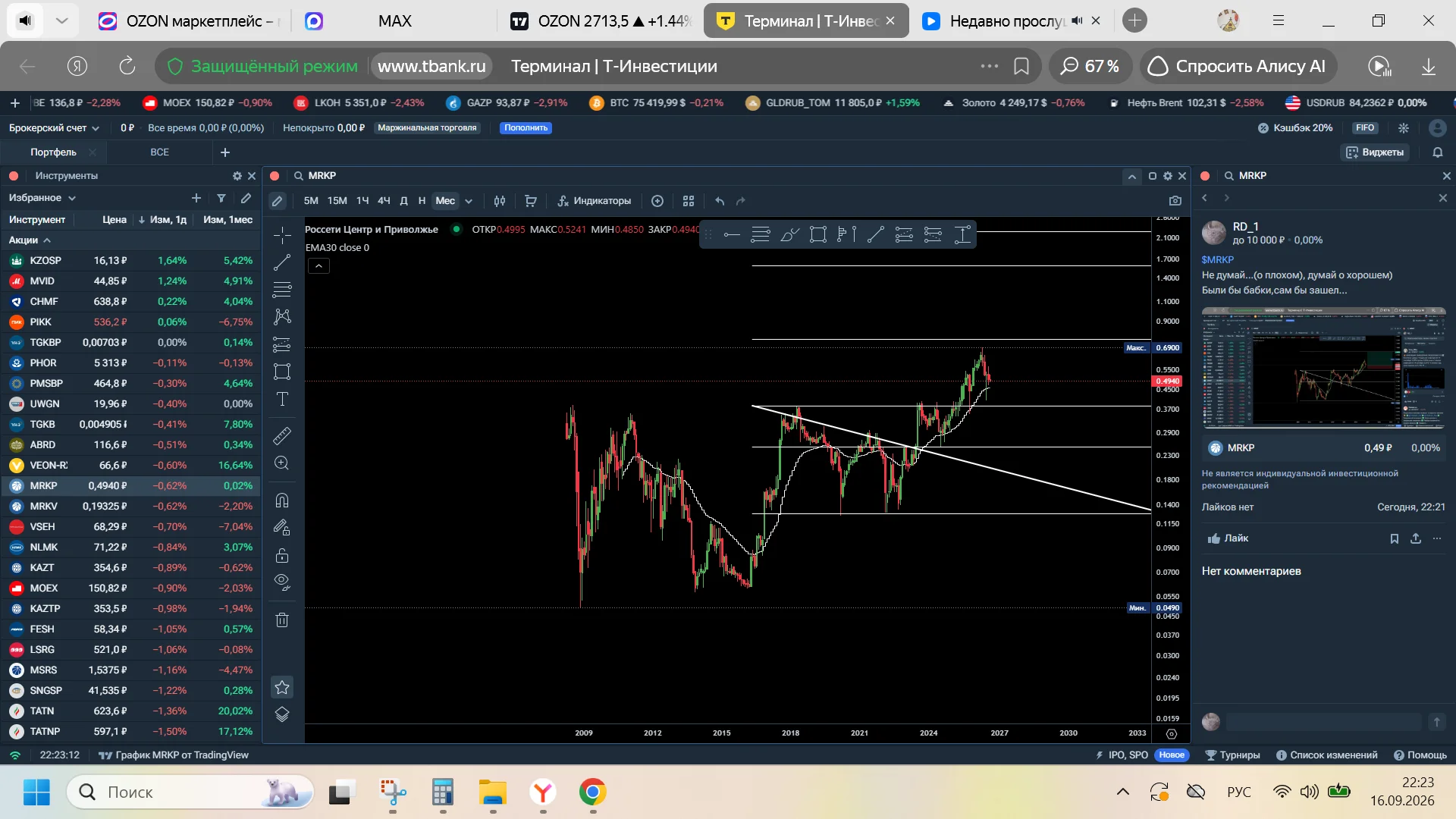The width and height of the screenshot is (1456, 819).
Task: Take a chart snapshot with camera icon
Action: pyautogui.click(x=1175, y=201)
